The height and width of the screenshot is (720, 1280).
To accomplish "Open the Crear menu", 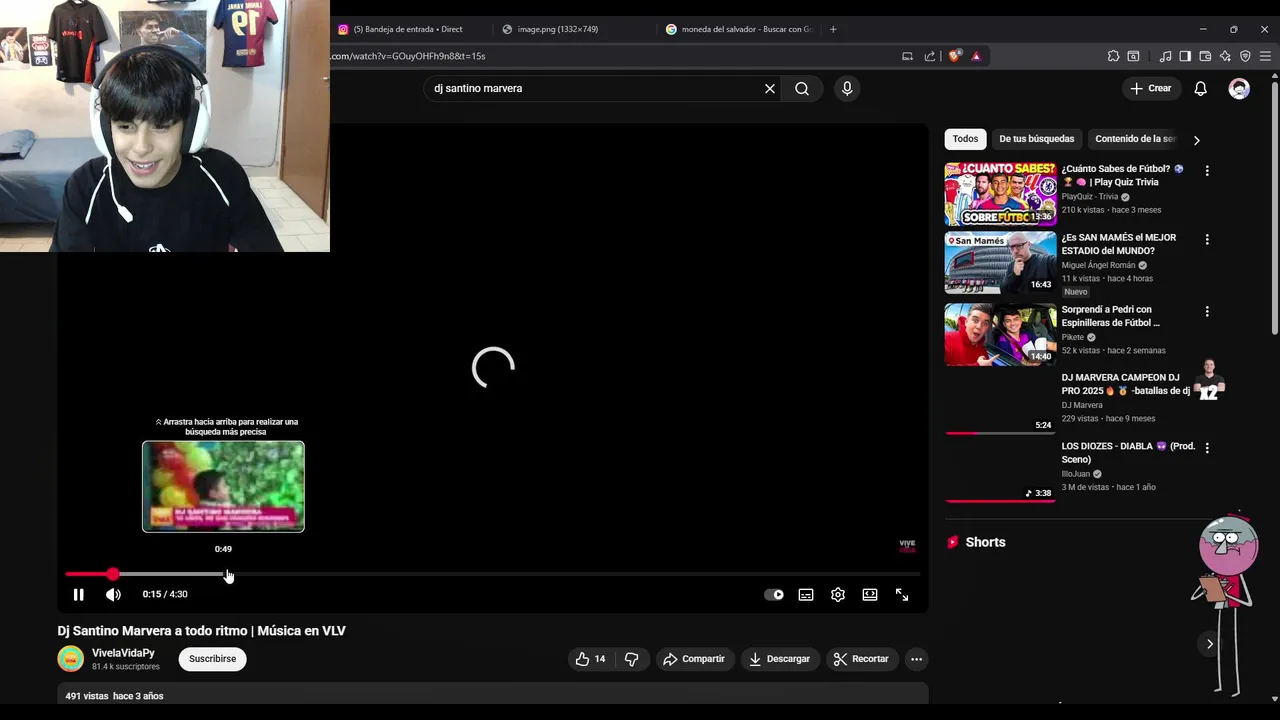I will coord(1150,89).
